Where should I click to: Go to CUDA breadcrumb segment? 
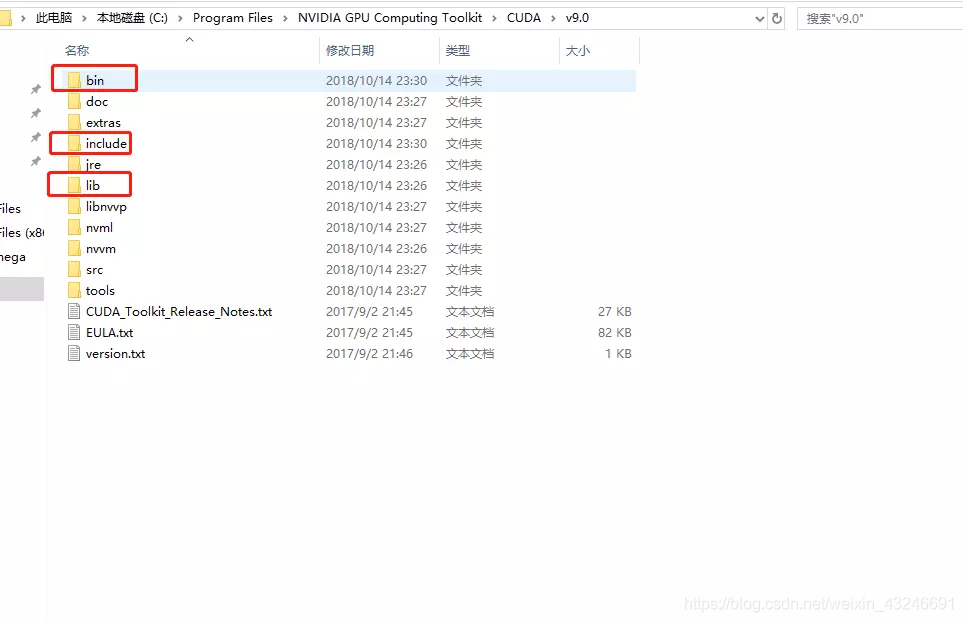(524, 18)
